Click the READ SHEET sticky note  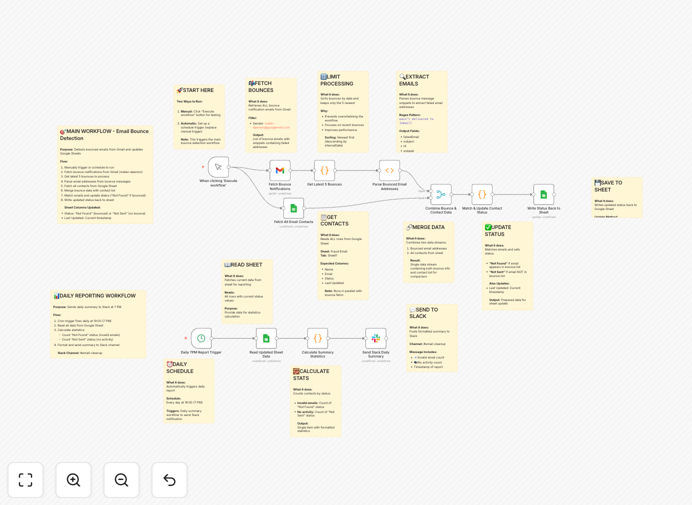[x=247, y=291]
